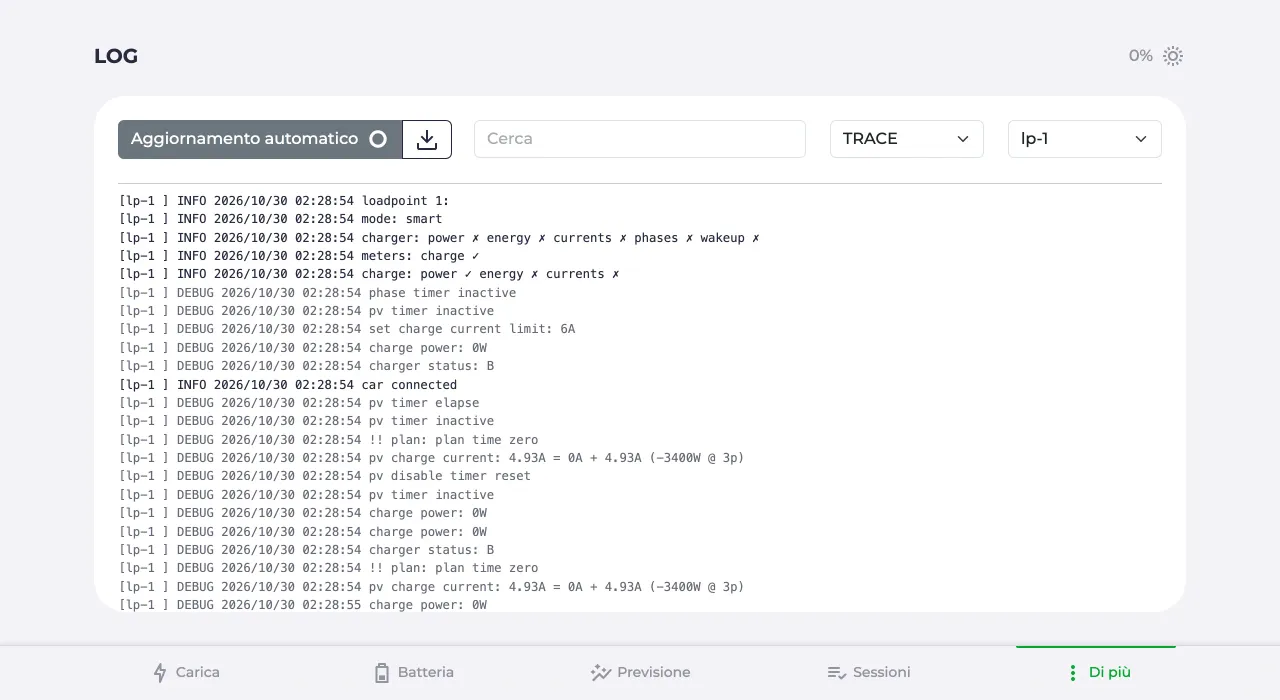The height and width of the screenshot is (700, 1280).
Task: Open the TRACE log level dropdown
Action: click(907, 139)
